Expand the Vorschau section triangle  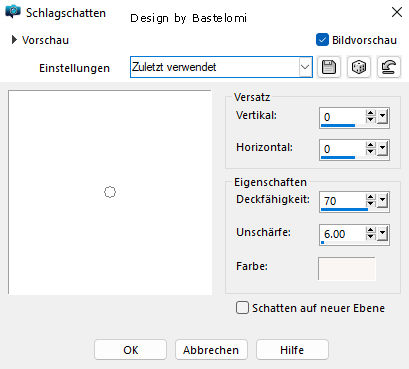tap(14, 40)
